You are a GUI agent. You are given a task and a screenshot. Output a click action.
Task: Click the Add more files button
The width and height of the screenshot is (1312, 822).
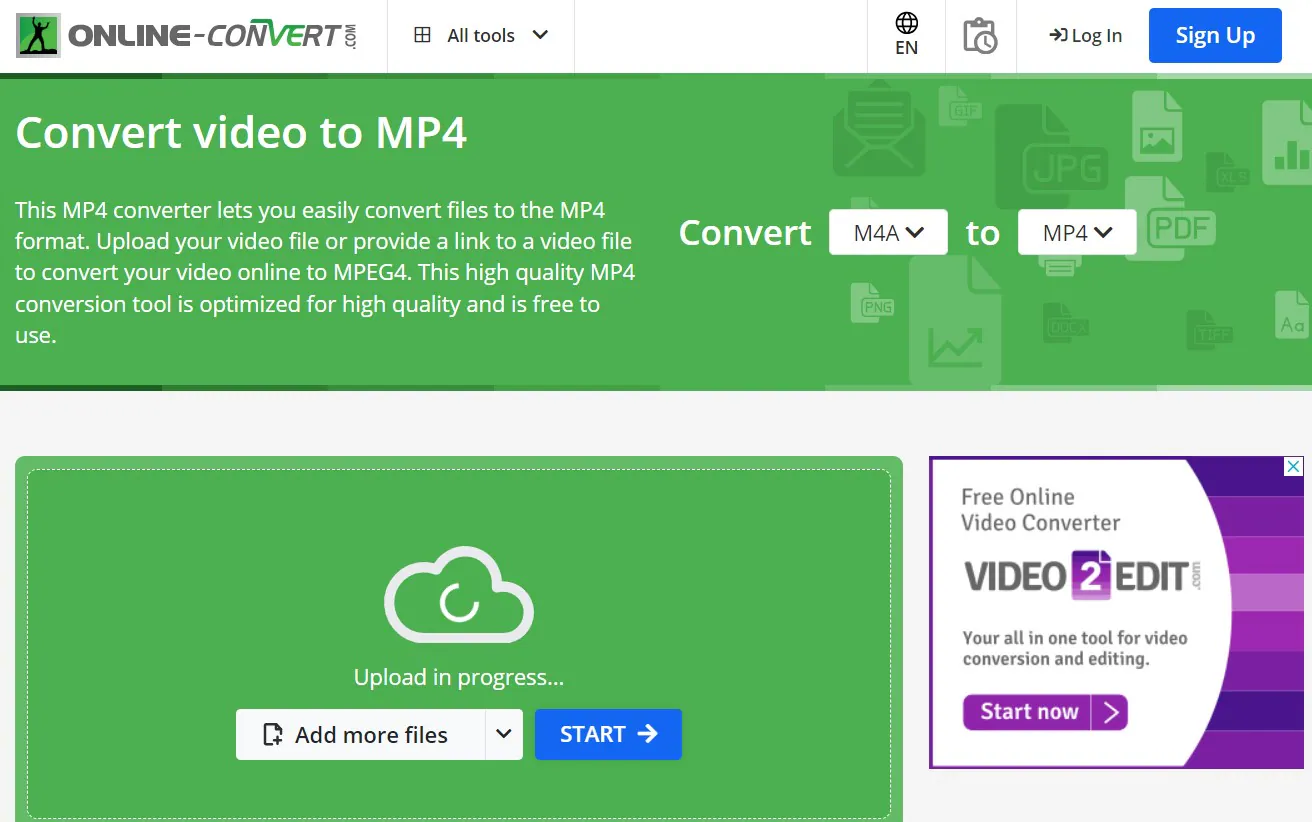360,735
